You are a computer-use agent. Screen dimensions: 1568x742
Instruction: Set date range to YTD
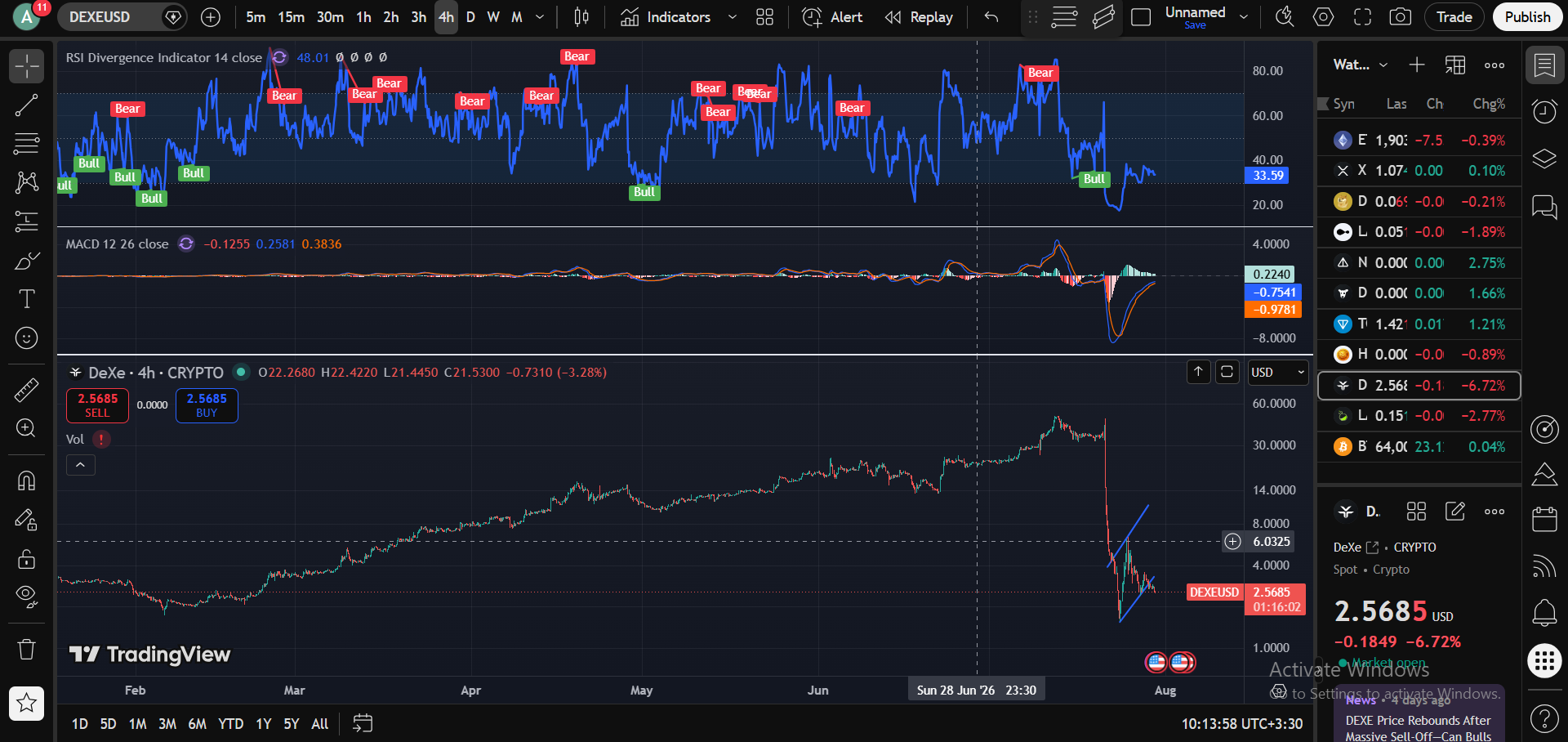click(230, 723)
